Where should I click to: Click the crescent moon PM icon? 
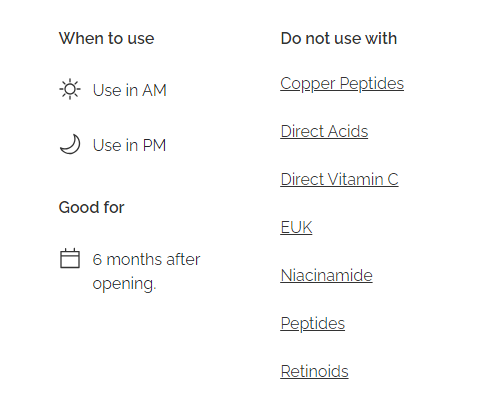tap(70, 144)
